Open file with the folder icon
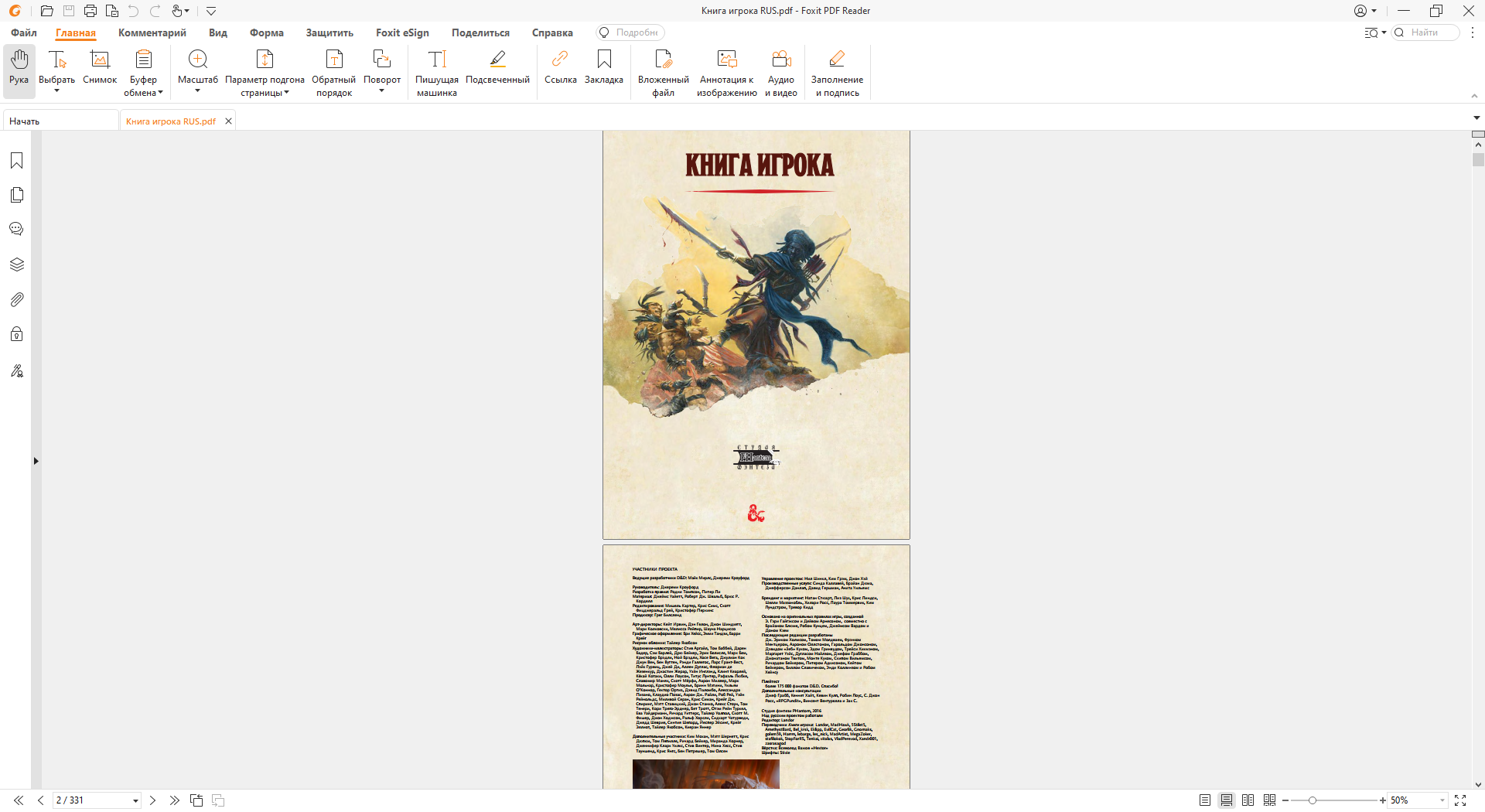The width and height of the screenshot is (1485, 812). pyautogui.click(x=47, y=11)
